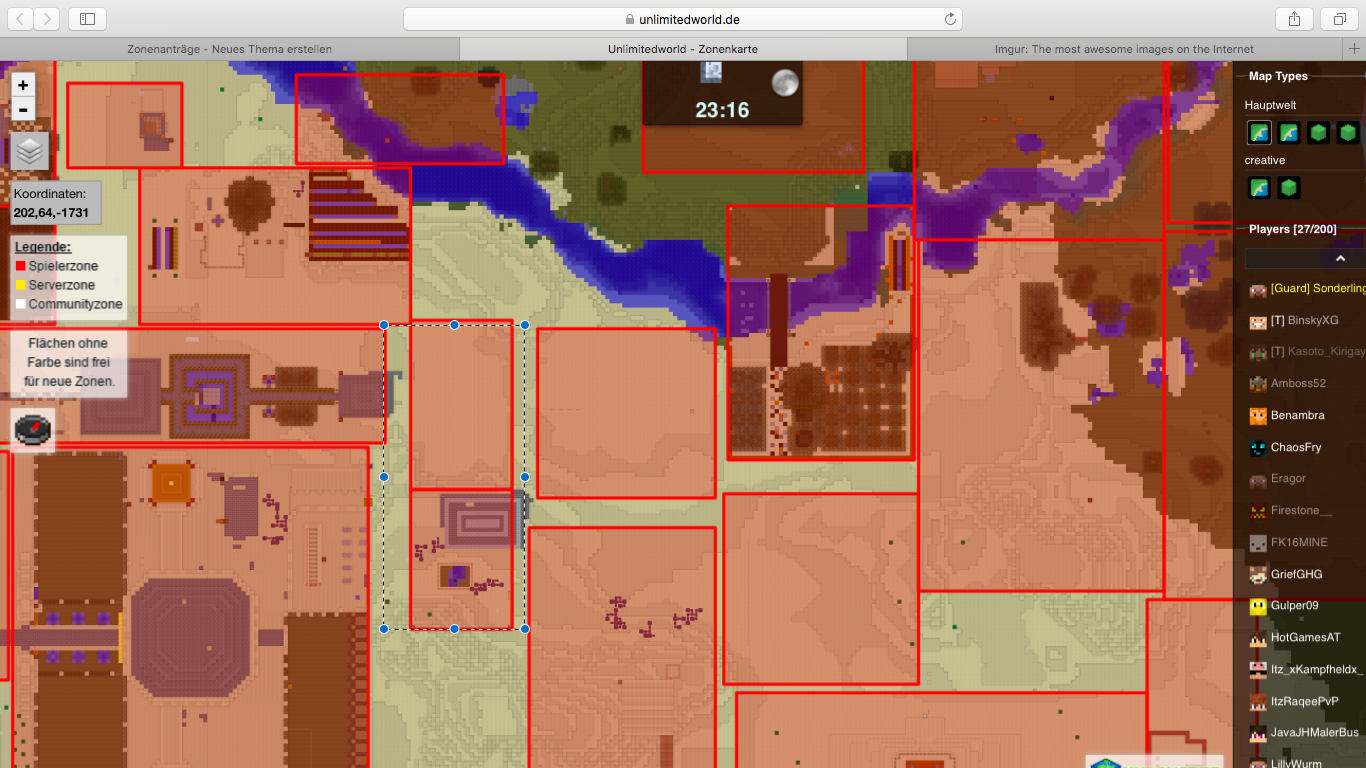The height and width of the screenshot is (768, 1366).
Task: Click the compass icon
Action: pyautogui.click(x=33, y=429)
